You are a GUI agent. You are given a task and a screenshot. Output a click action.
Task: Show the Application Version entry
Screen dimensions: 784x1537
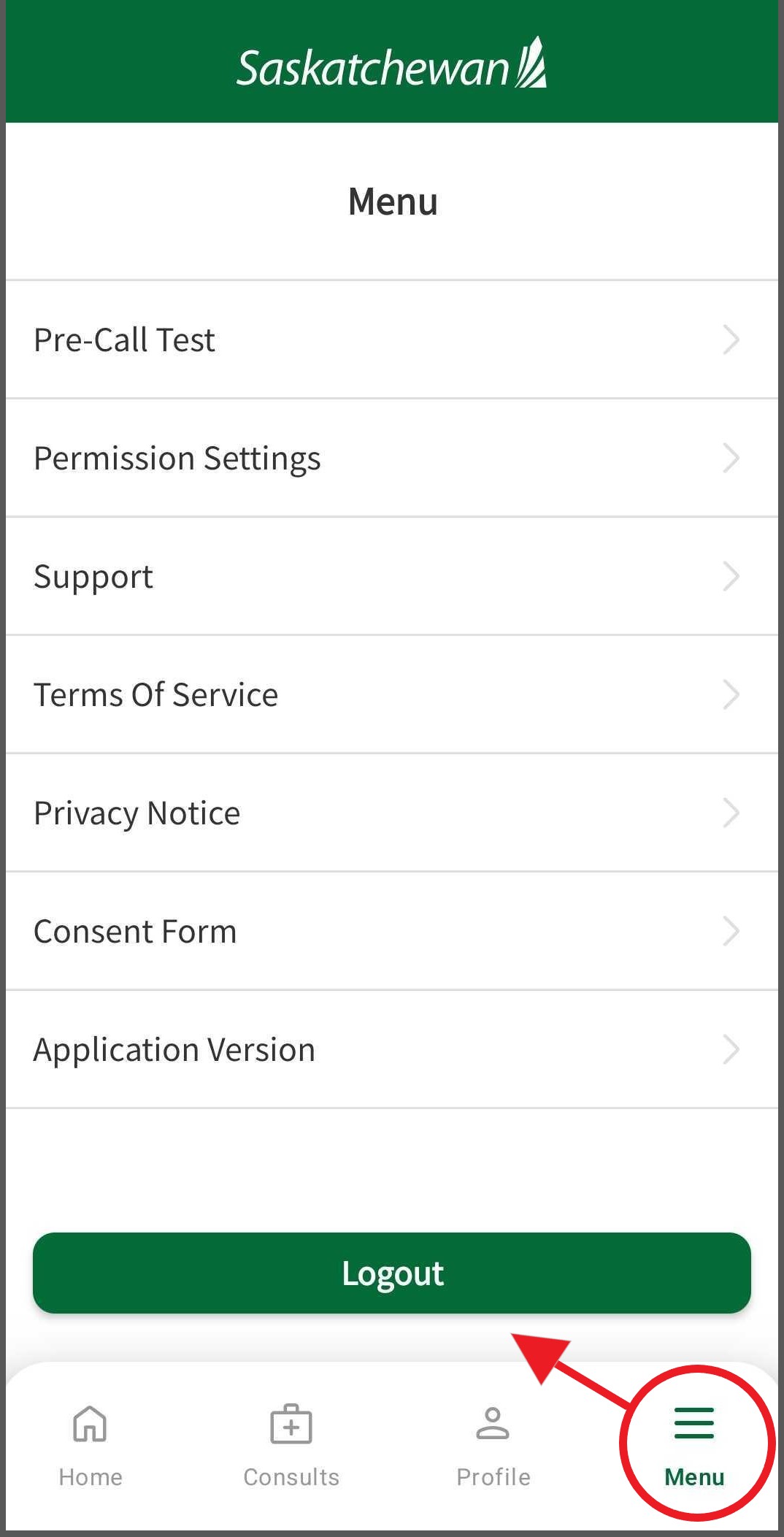pos(174,1050)
